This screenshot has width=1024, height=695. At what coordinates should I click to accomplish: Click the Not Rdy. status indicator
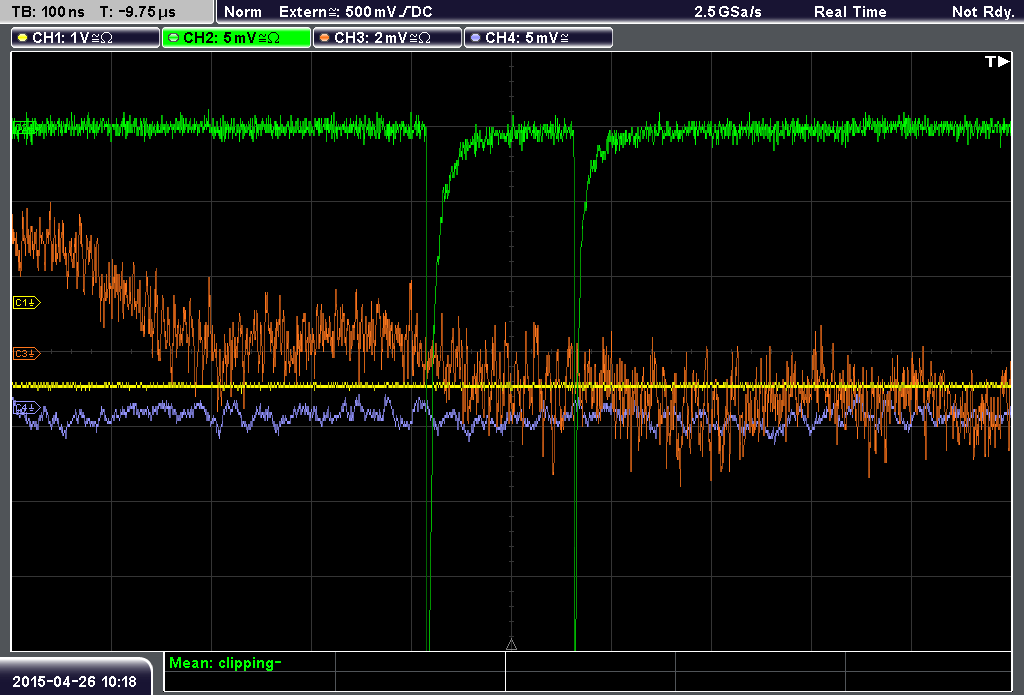pyautogui.click(x=983, y=12)
